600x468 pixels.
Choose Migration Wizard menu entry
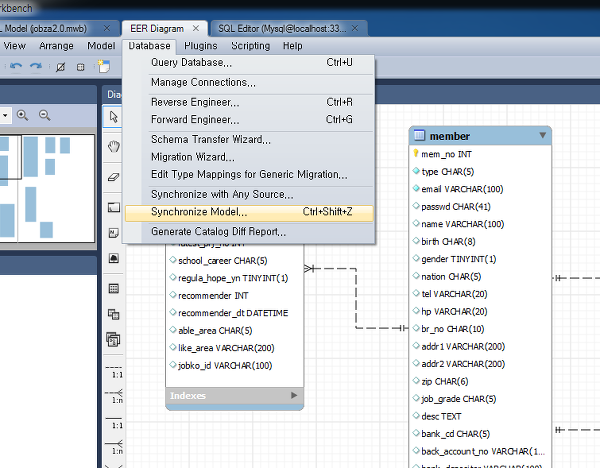[x=249, y=157]
